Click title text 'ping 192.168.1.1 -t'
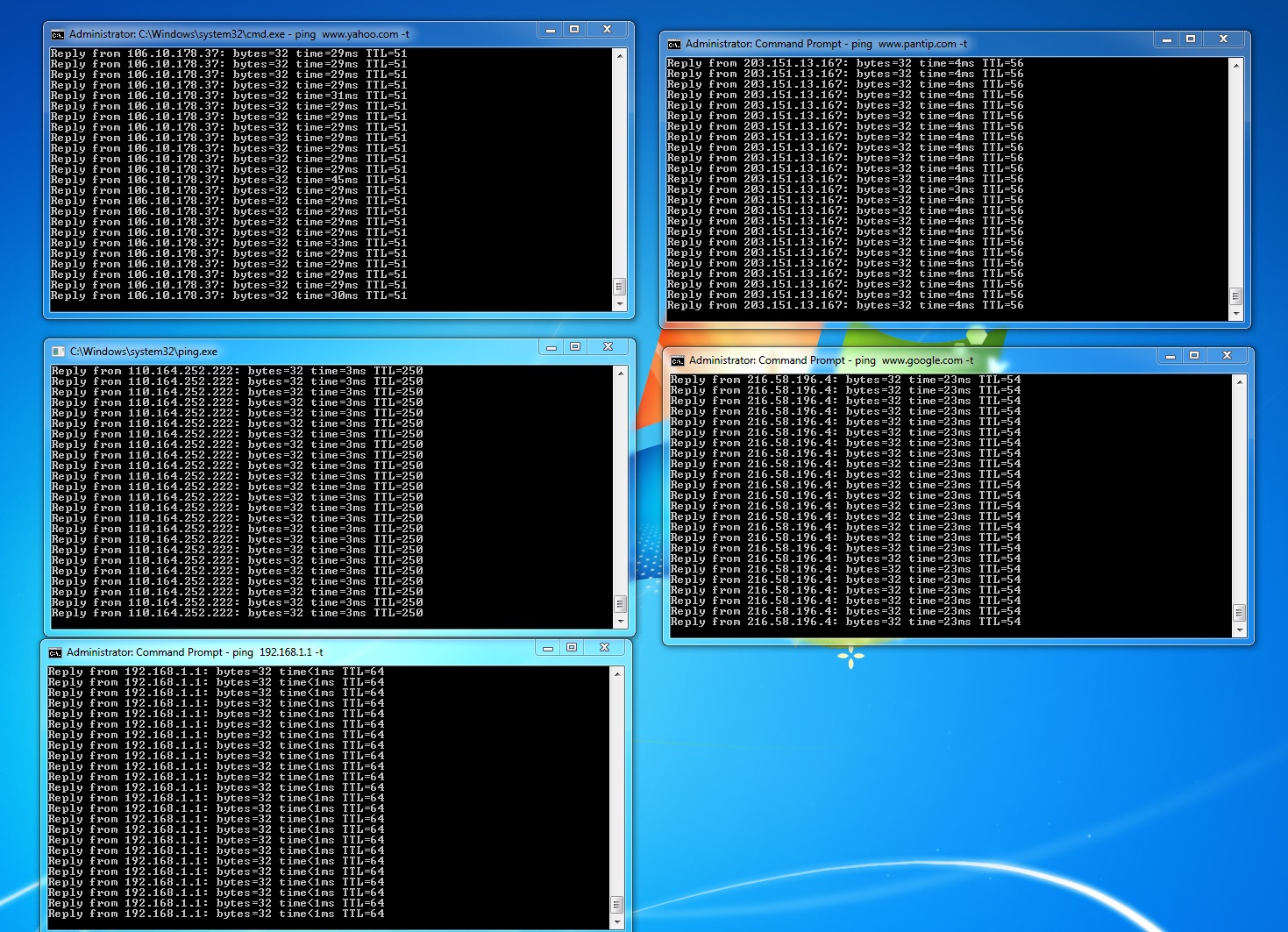This screenshot has width=1288, height=932. [277, 652]
